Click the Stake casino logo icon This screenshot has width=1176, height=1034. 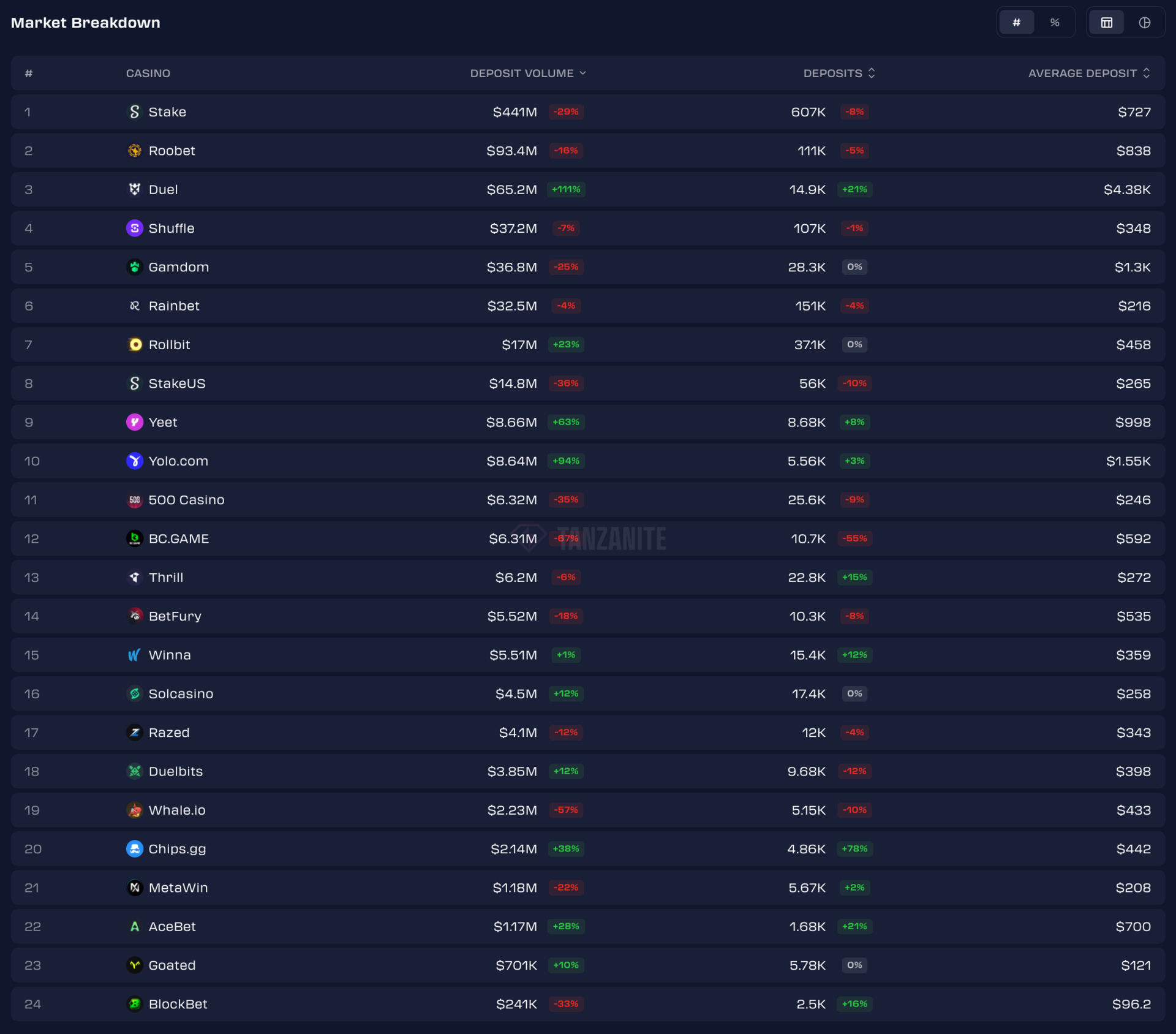(x=134, y=111)
